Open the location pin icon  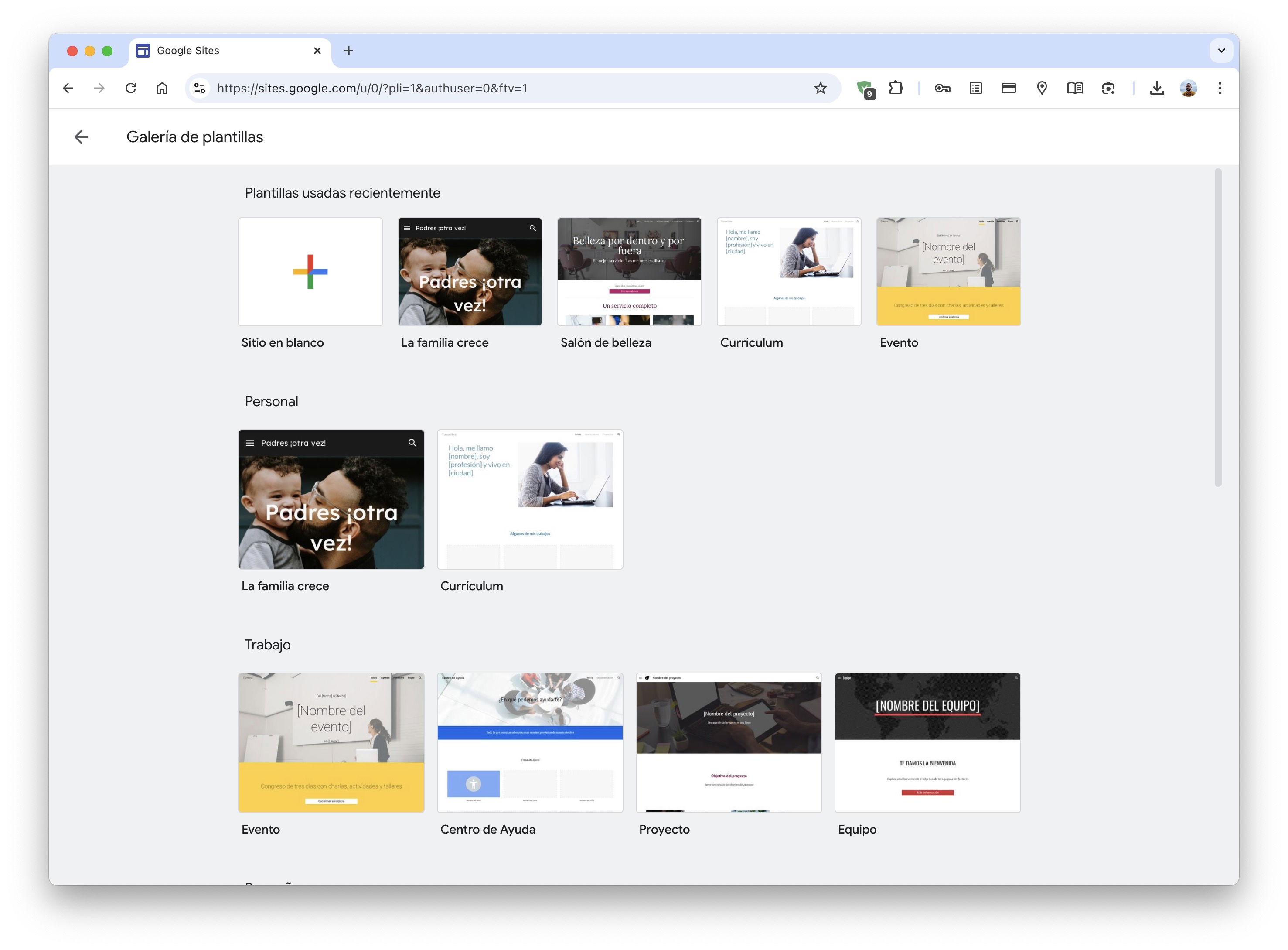1042,88
